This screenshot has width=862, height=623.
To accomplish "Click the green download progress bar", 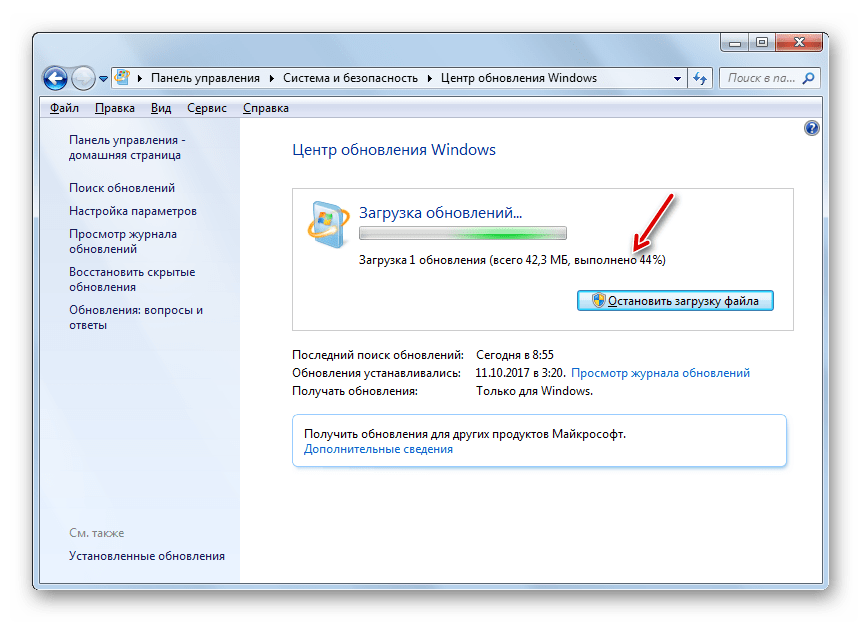I will click(x=462, y=233).
